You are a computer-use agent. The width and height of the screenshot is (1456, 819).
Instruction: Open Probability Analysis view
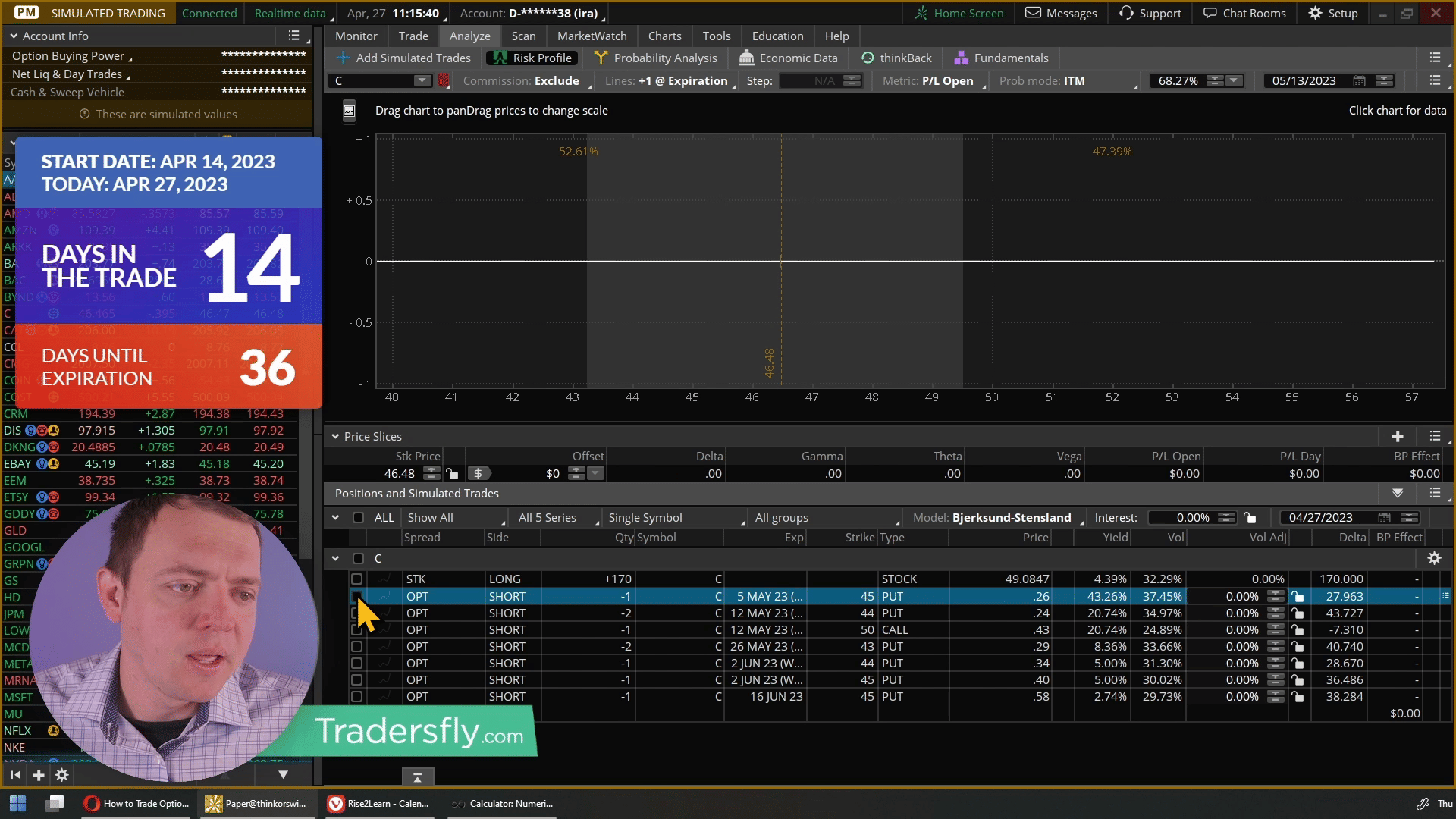[x=656, y=58]
